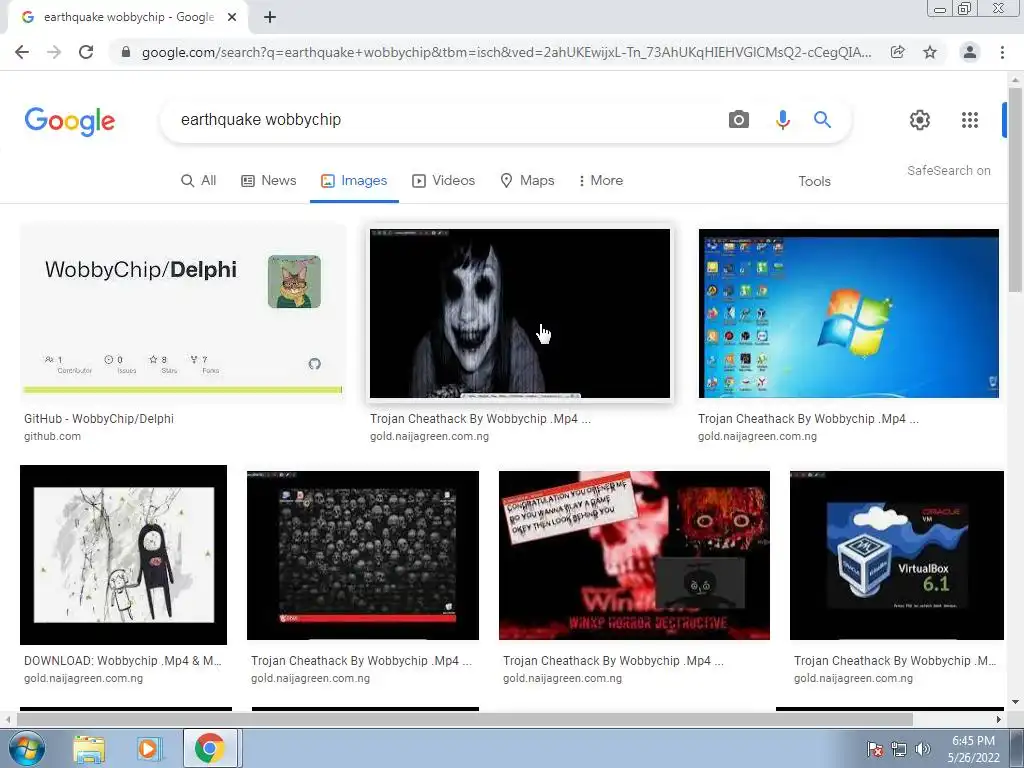The height and width of the screenshot is (768, 1024).
Task: Open Action Center flag in tray
Action: point(874,749)
